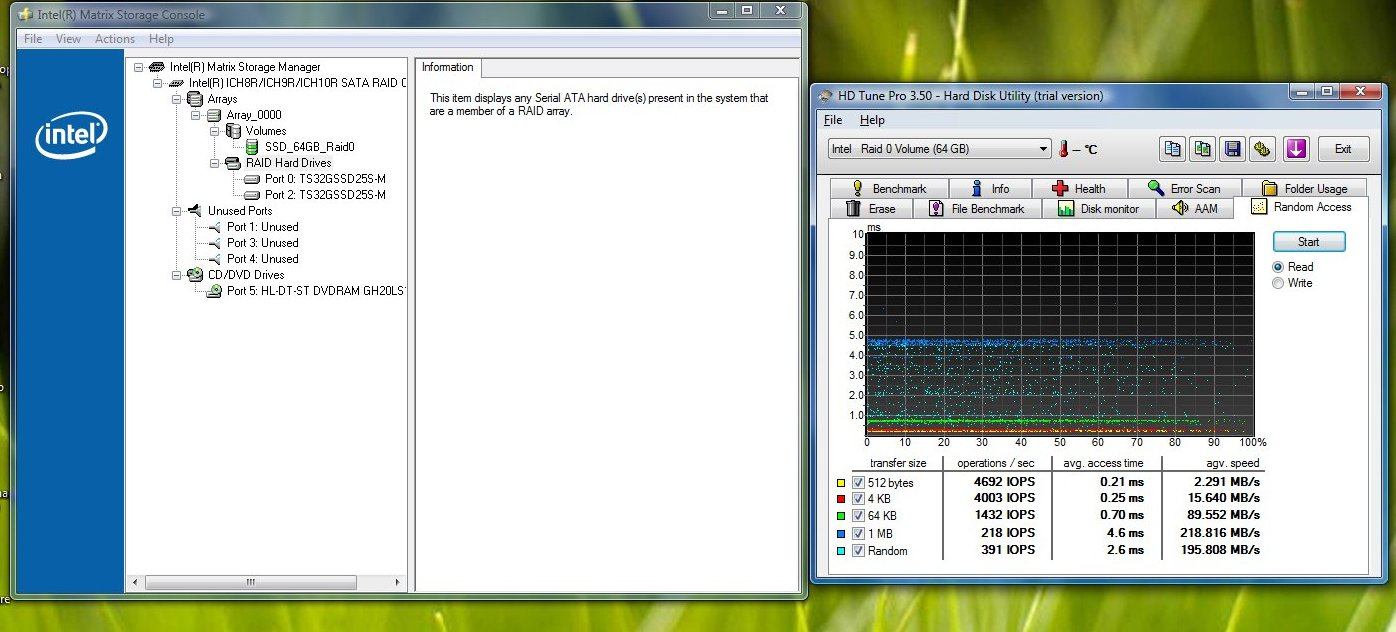The width and height of the screenshot is (1396, 632).
Task: Click the HD Tune Pro title bar app icon
Action: pos(826,96)
